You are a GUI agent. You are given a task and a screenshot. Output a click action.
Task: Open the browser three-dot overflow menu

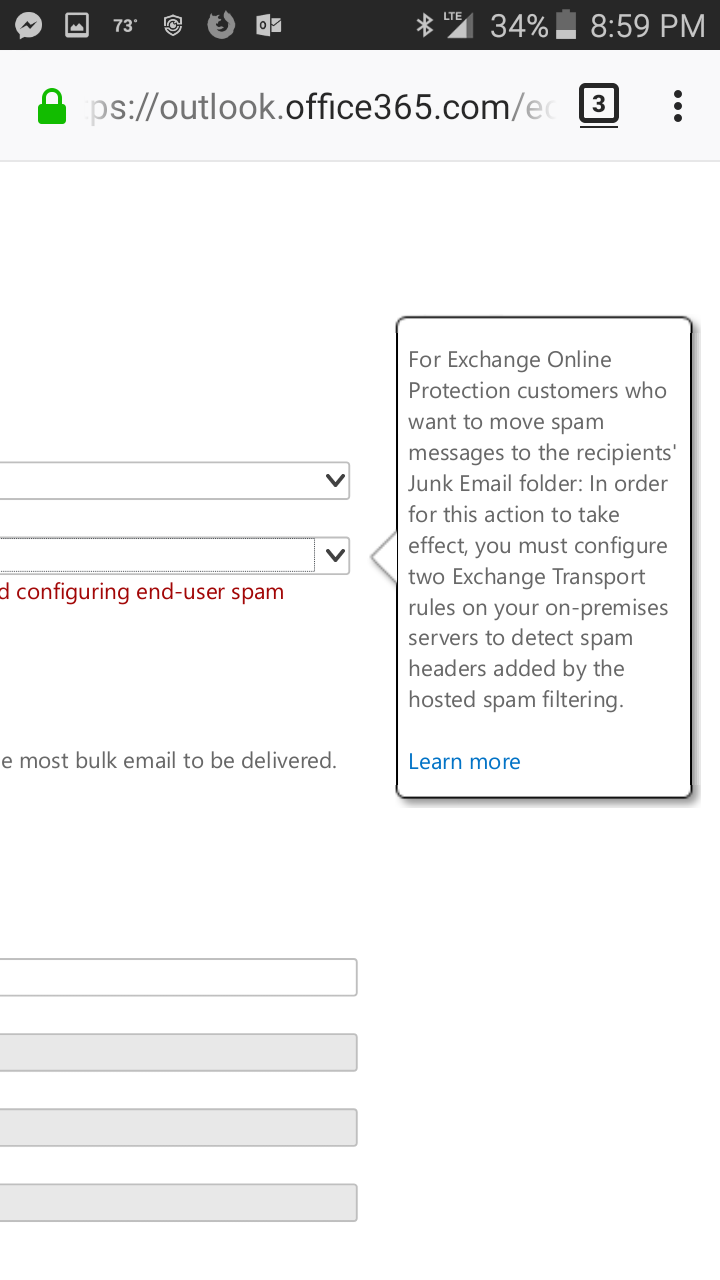[677, 106]
